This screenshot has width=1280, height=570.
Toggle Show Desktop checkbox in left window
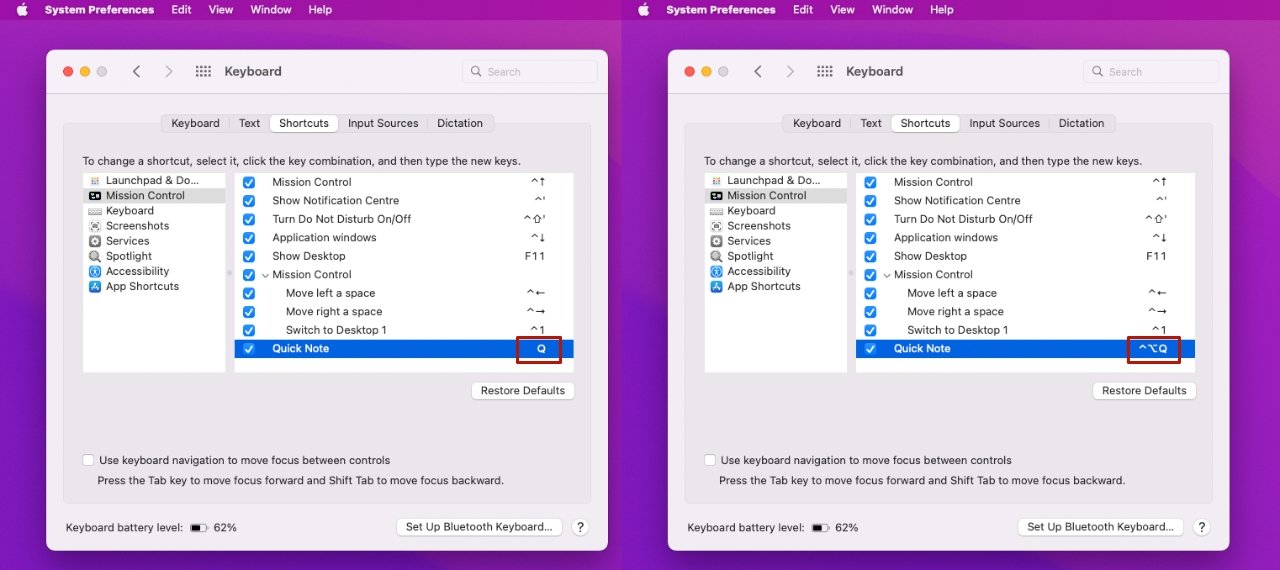point(249,256)
